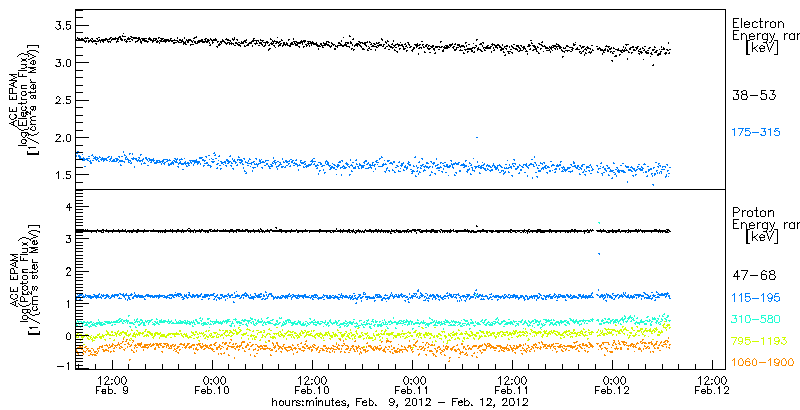The height and width of the screenshot is (410, 800).
Task: Click the 12:00 Feb. 9 tick label
Action: pos(112,385)
